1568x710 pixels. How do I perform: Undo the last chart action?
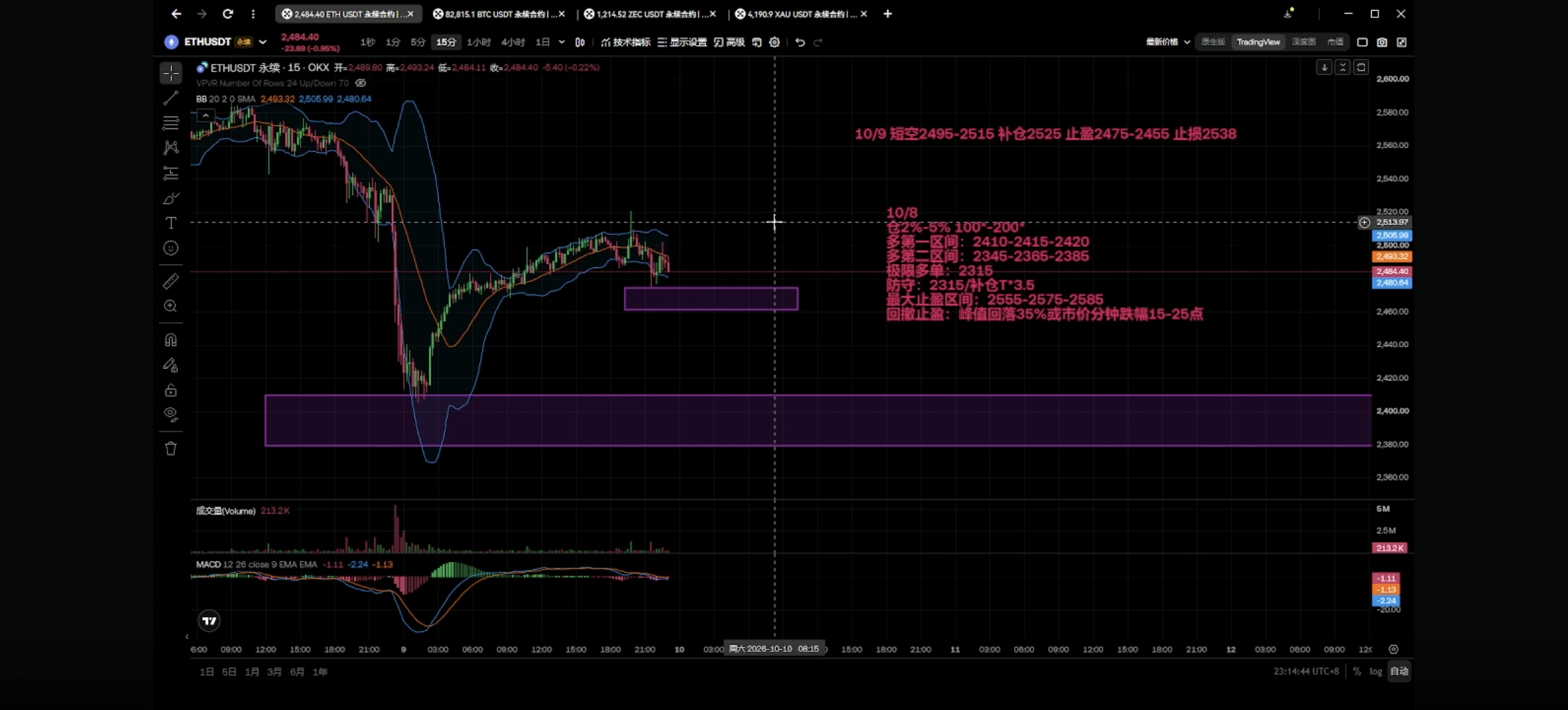[800, 42]
